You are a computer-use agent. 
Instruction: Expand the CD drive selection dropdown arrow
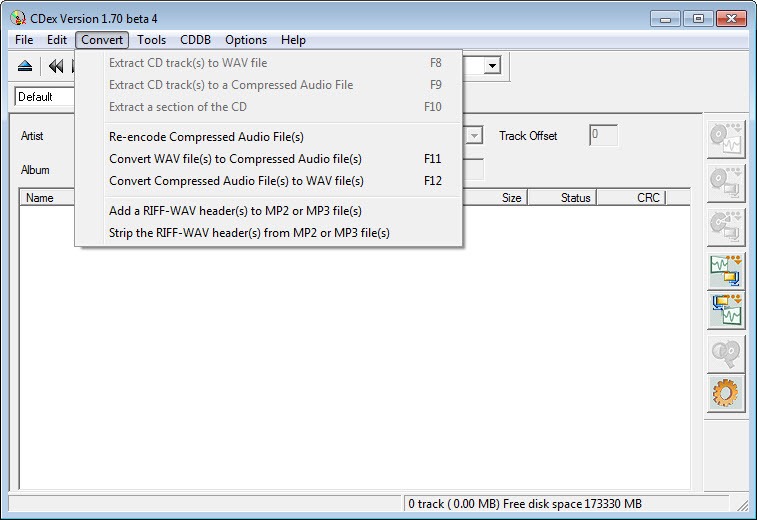pyautogui.click(x=492, y=65)
